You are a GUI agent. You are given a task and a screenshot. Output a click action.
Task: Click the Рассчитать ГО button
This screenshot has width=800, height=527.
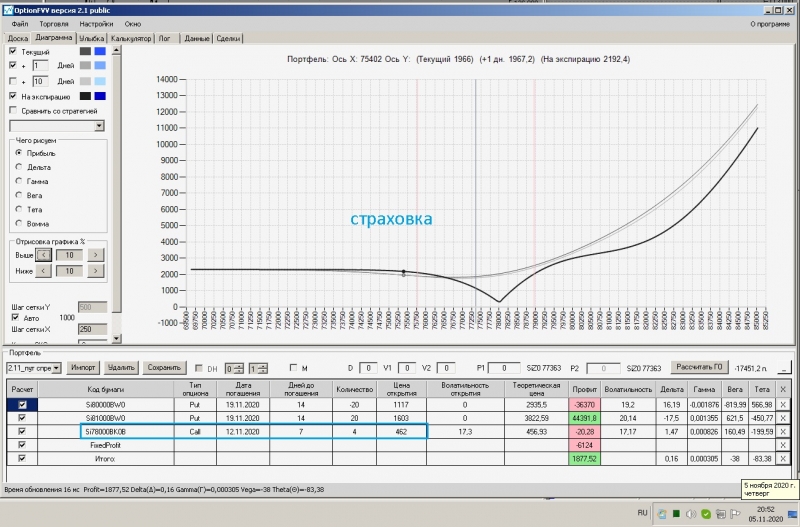tap(699, 367)
